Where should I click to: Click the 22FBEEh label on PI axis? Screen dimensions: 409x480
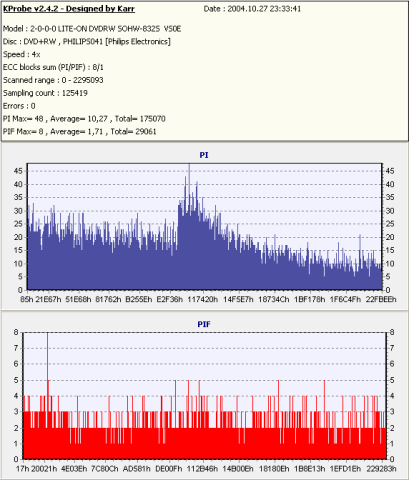[381, 299]
